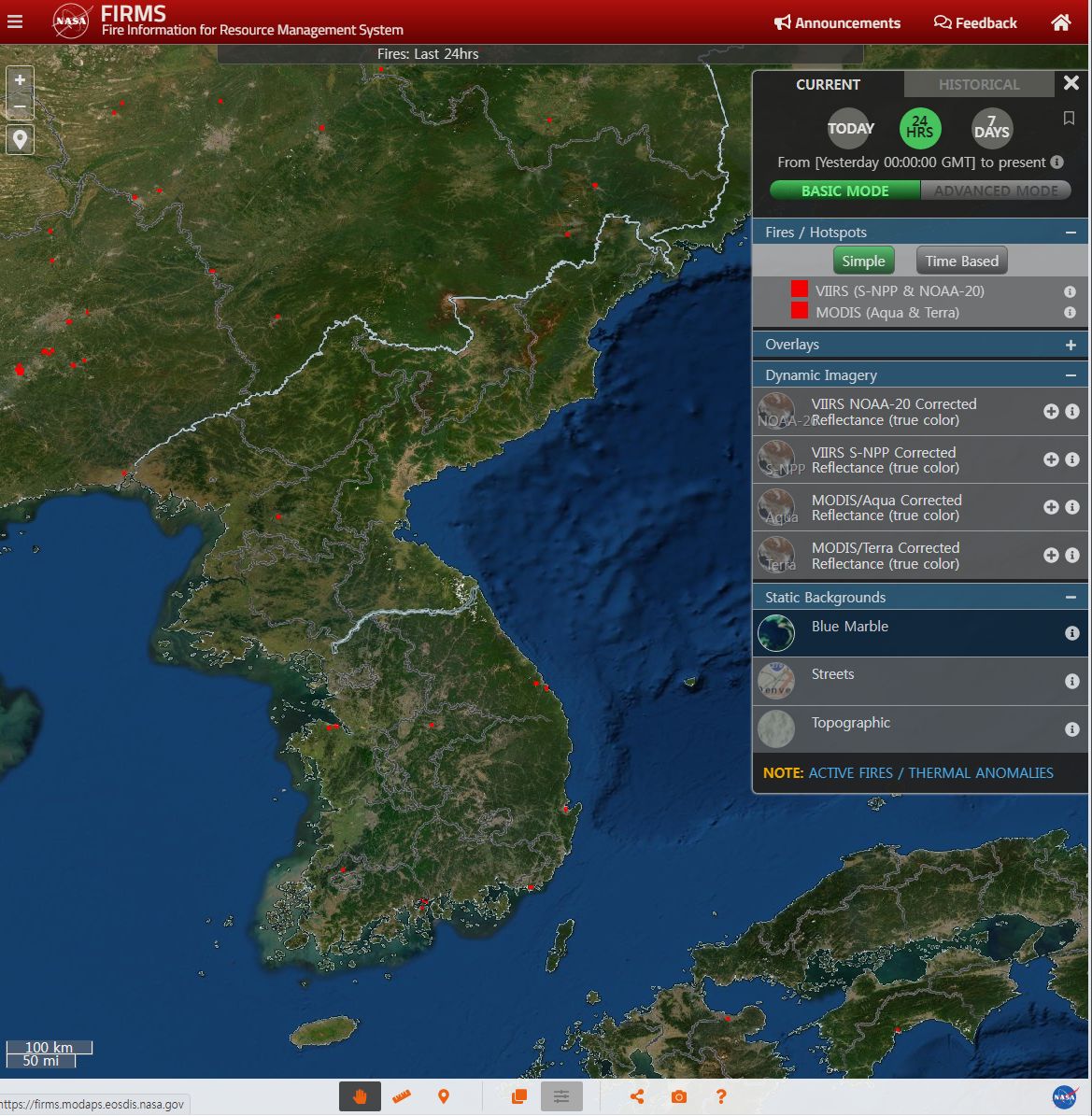This screenshot has width=1092, height=1116.
Task: Open info for Streets background
Action: click(x=1072, y=682)
